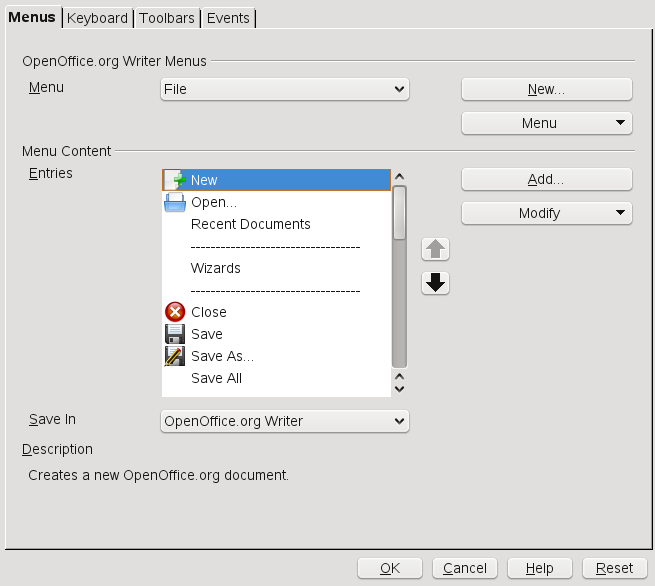Click the Add... button

point(547,180)
